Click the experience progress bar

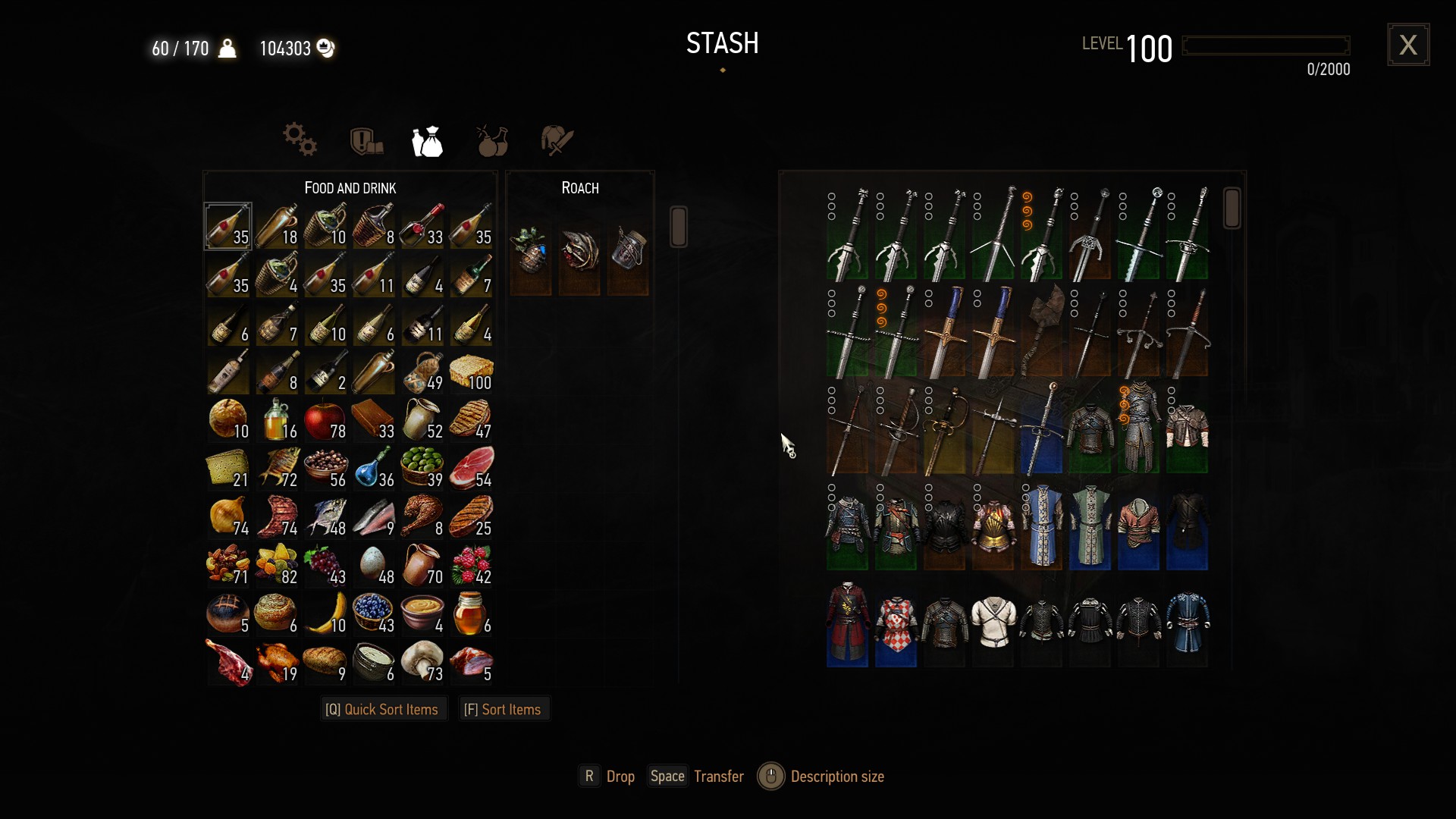(1266, 45)
